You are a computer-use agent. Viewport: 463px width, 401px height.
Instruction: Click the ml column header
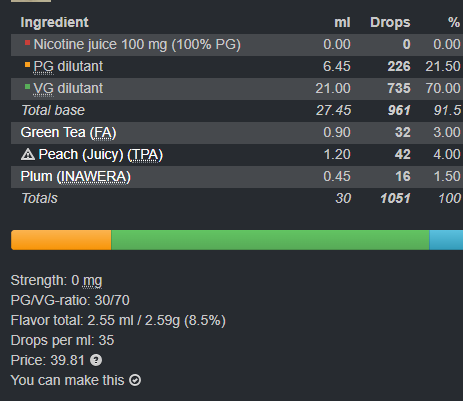click(342, 22)
